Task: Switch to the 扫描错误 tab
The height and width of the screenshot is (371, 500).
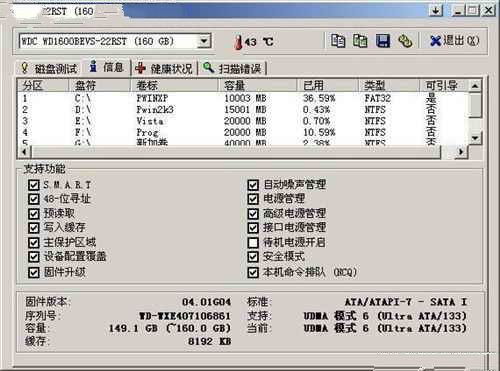Action: [232, 68]
